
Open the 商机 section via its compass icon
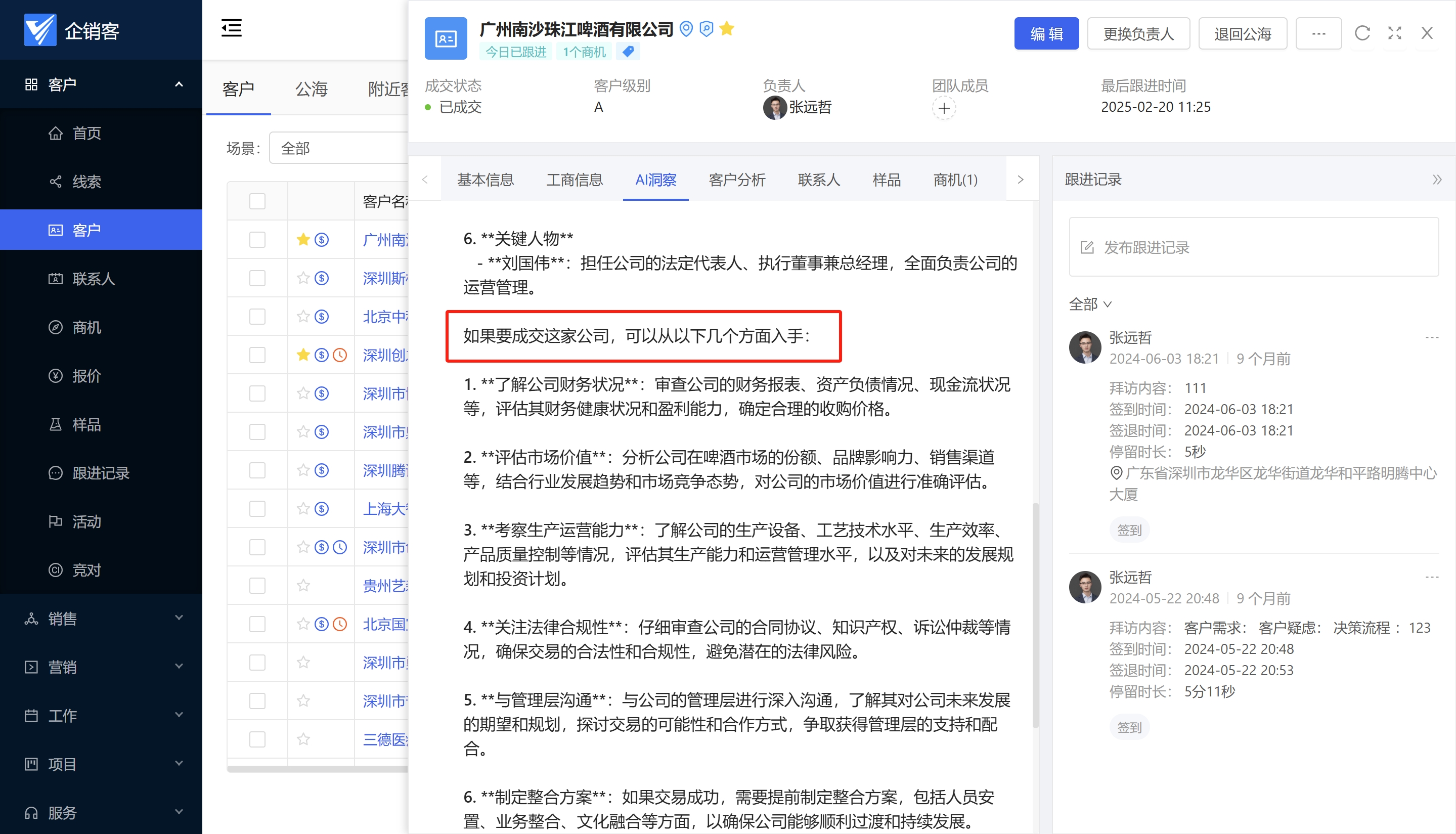[x=55, y=327]
